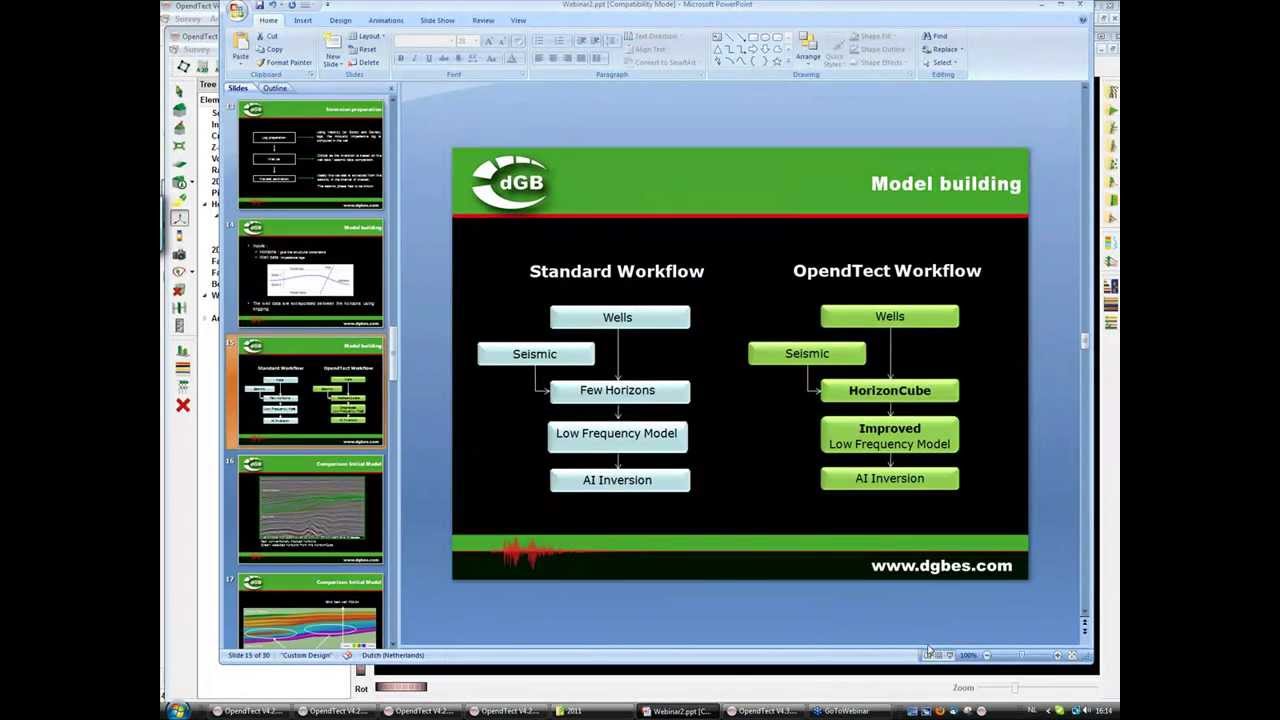Open the Select dropdown in Editing

click(939, 62)
